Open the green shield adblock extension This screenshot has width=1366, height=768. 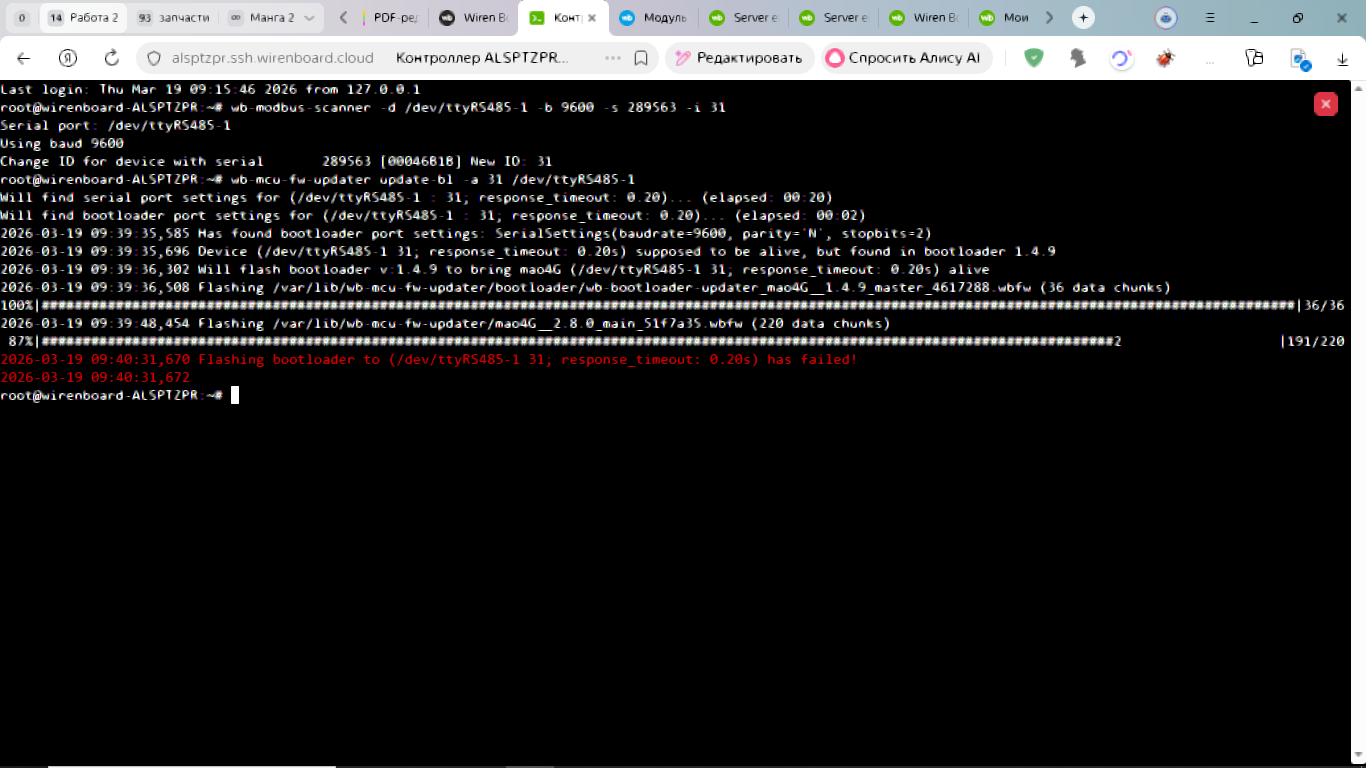(1034, 58)
